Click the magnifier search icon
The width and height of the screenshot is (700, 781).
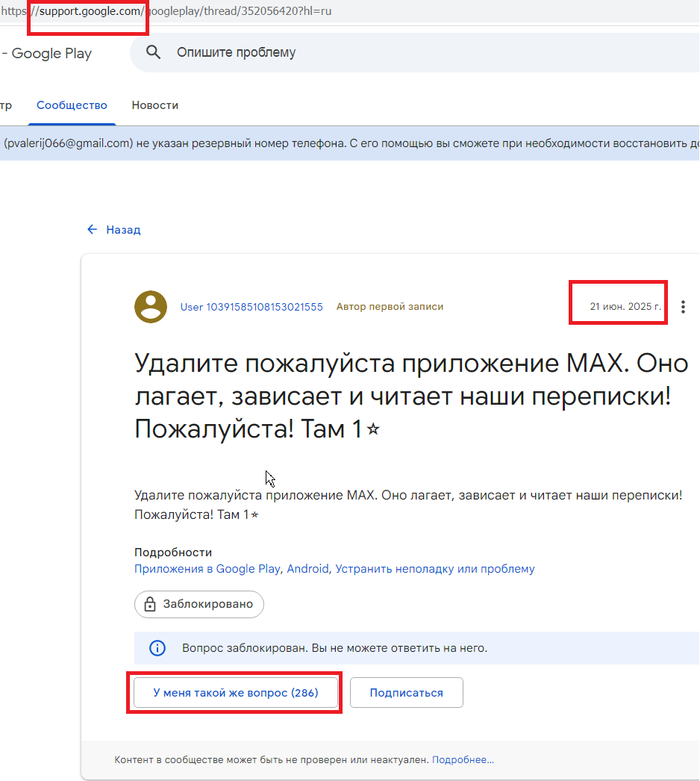click(153, 52)
